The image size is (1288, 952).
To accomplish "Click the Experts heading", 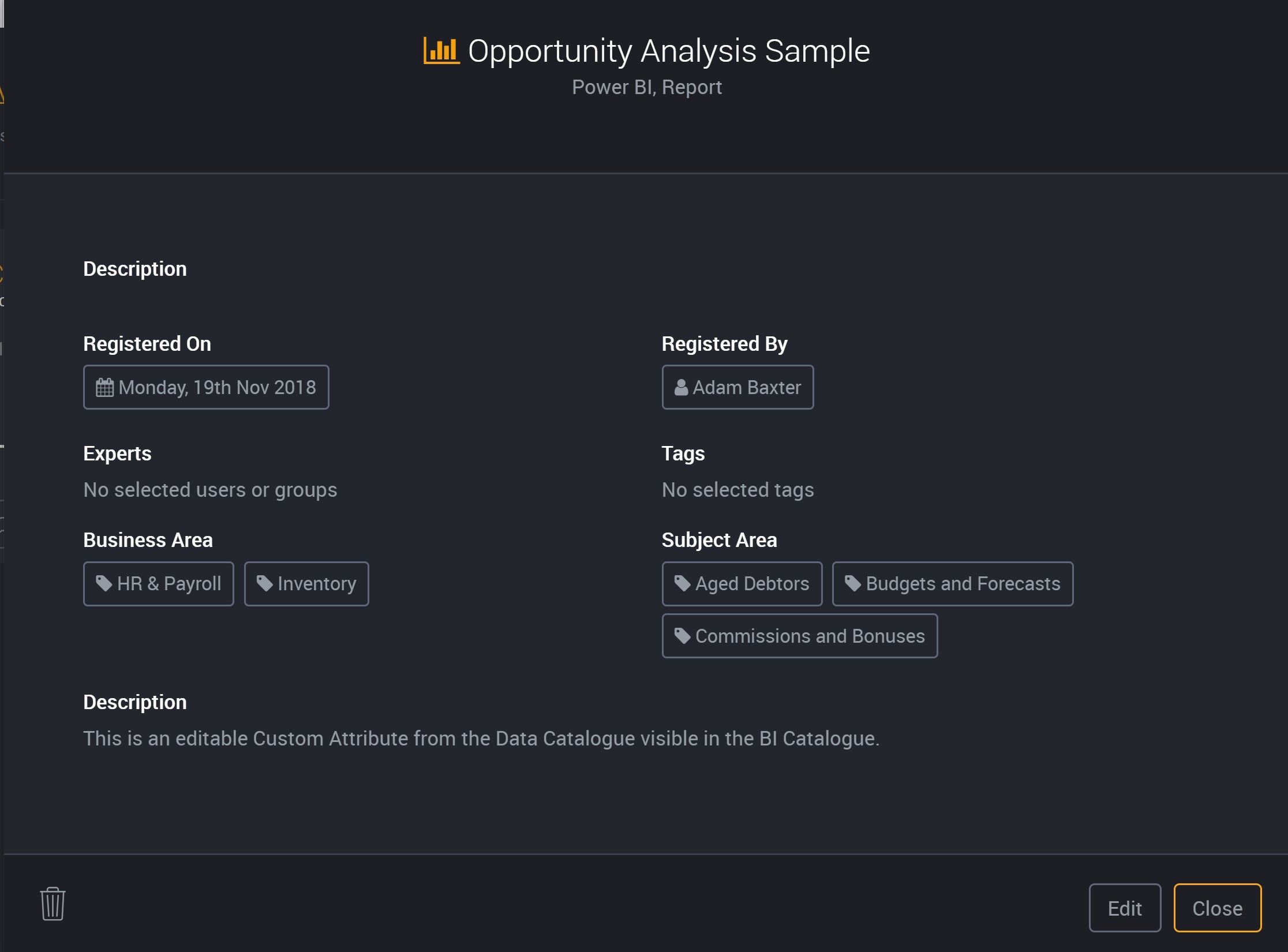I will click(117, 453).
